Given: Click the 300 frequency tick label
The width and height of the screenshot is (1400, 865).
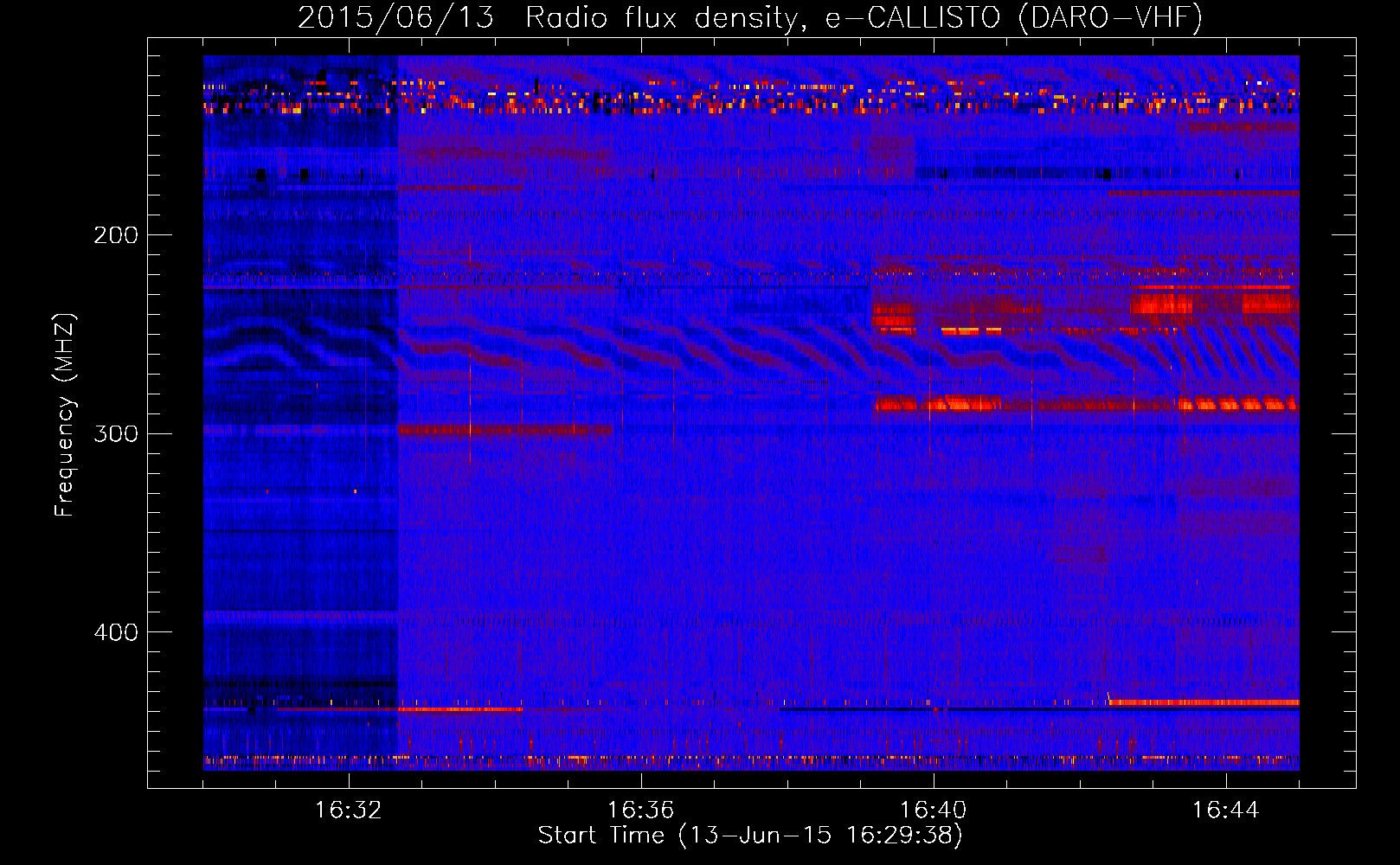Looking at the screenshot, I should (x=116, y=433).
